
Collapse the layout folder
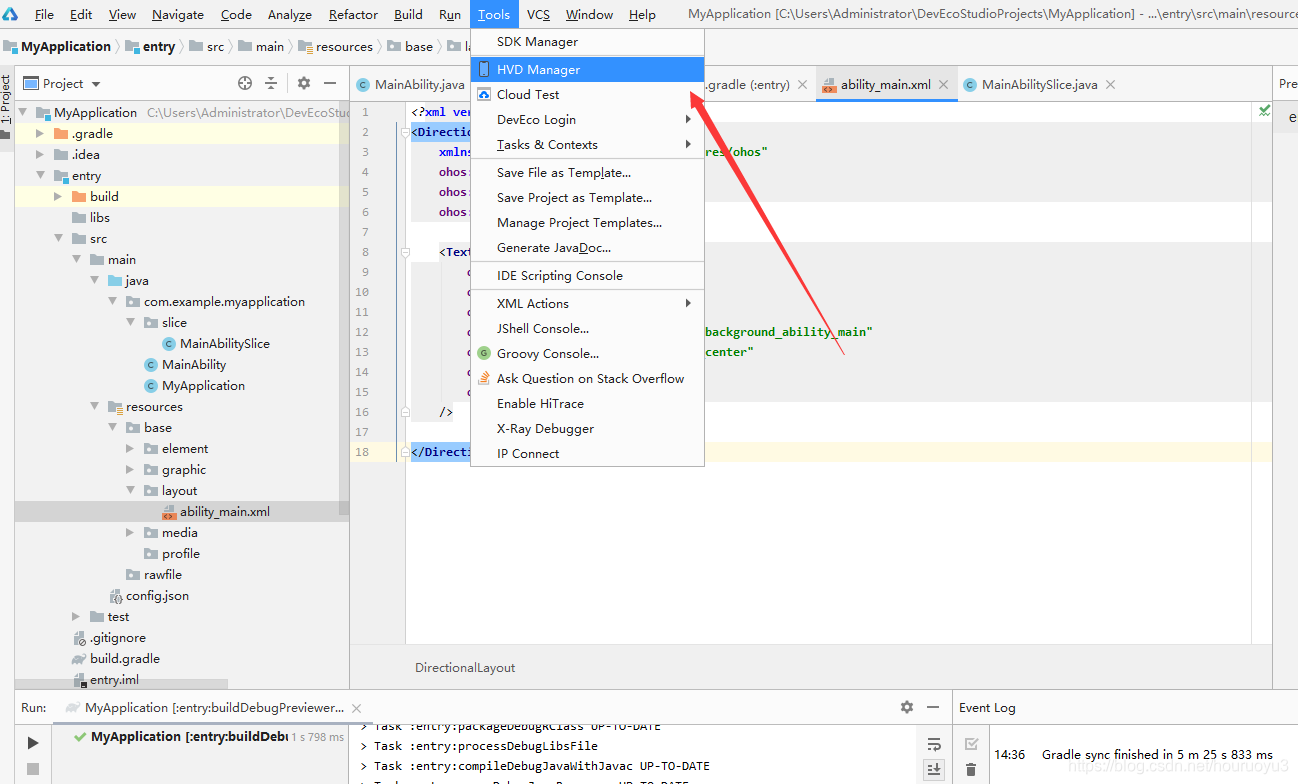pos(130,490)
